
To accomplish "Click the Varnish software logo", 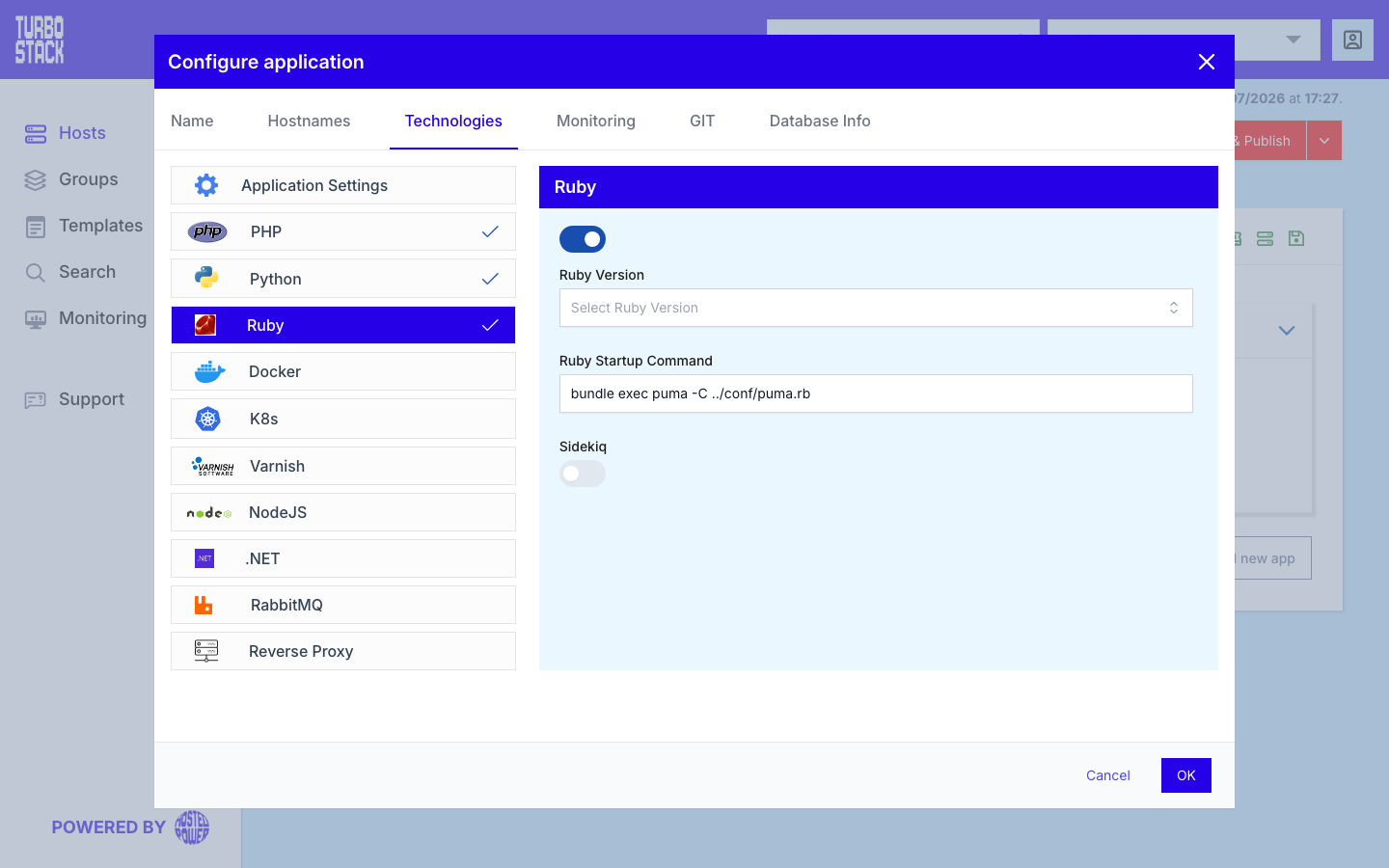I will [x=213, y=466].
